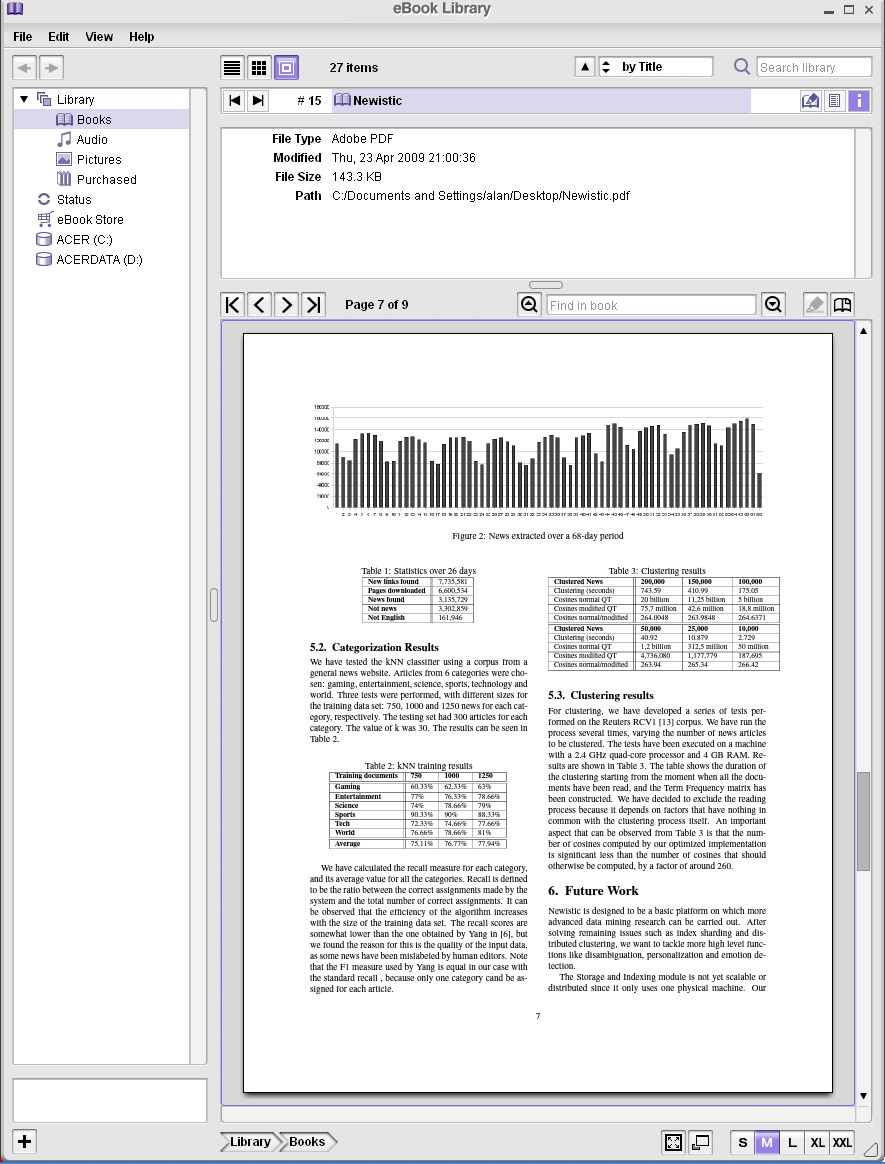Jump to previous library item
This screenshot has width=885, height=1164.
(235, 100)
